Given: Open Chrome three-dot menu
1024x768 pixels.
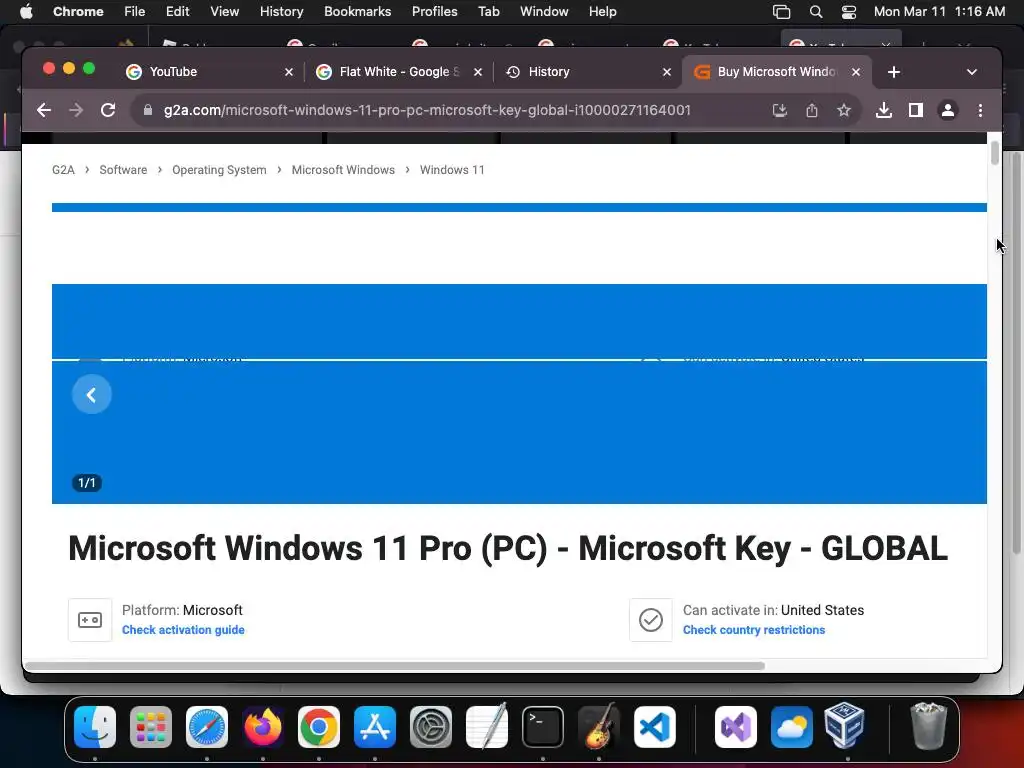Looking at the screenshot, I should point(980,110).
